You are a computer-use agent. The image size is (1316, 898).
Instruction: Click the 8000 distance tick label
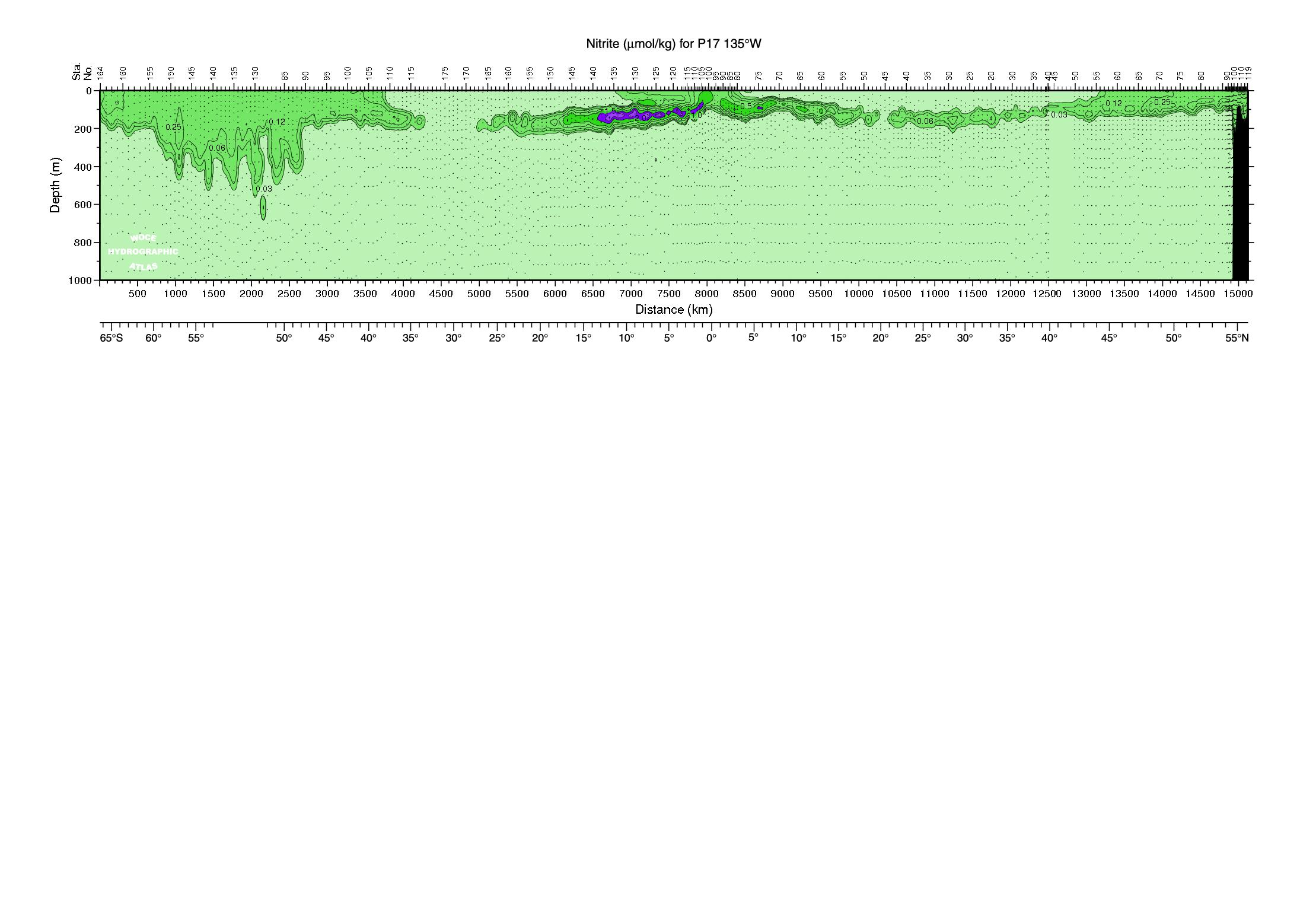click(707, 294)
